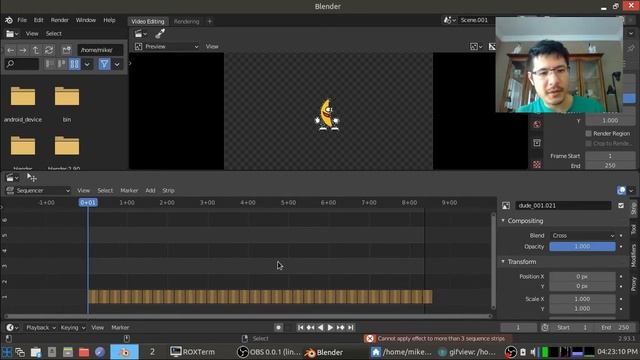Click the file path field /home/mike/
640x360 pixels.
click(100, 50)
